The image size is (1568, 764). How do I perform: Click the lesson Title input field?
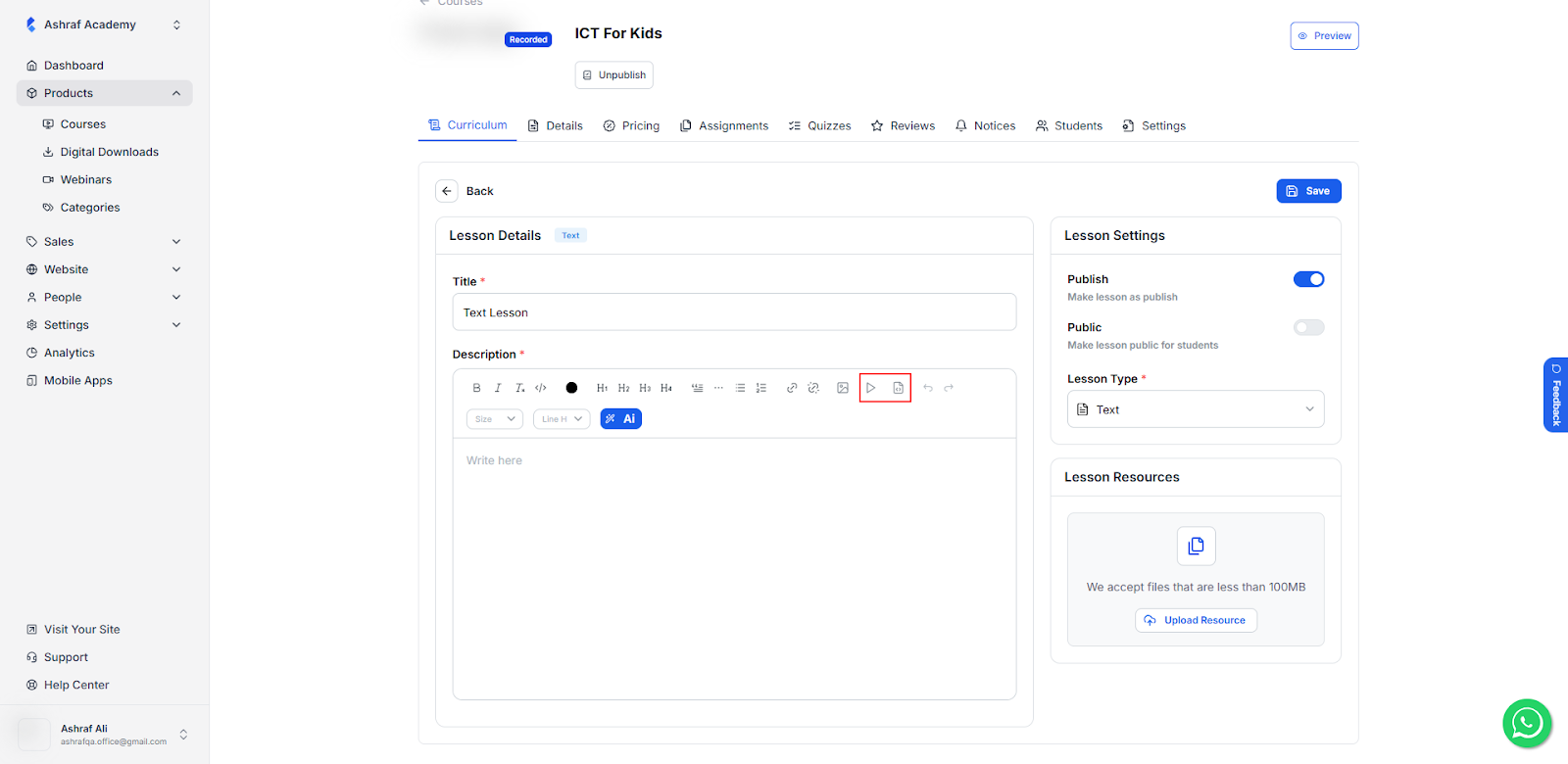pos(734,312)
